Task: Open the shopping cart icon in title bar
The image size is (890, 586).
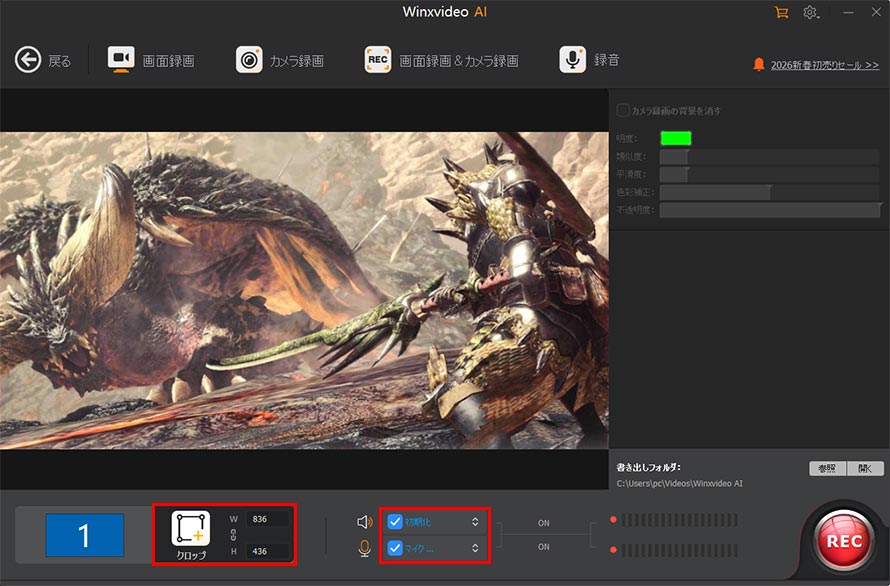Action: point(781,13)
